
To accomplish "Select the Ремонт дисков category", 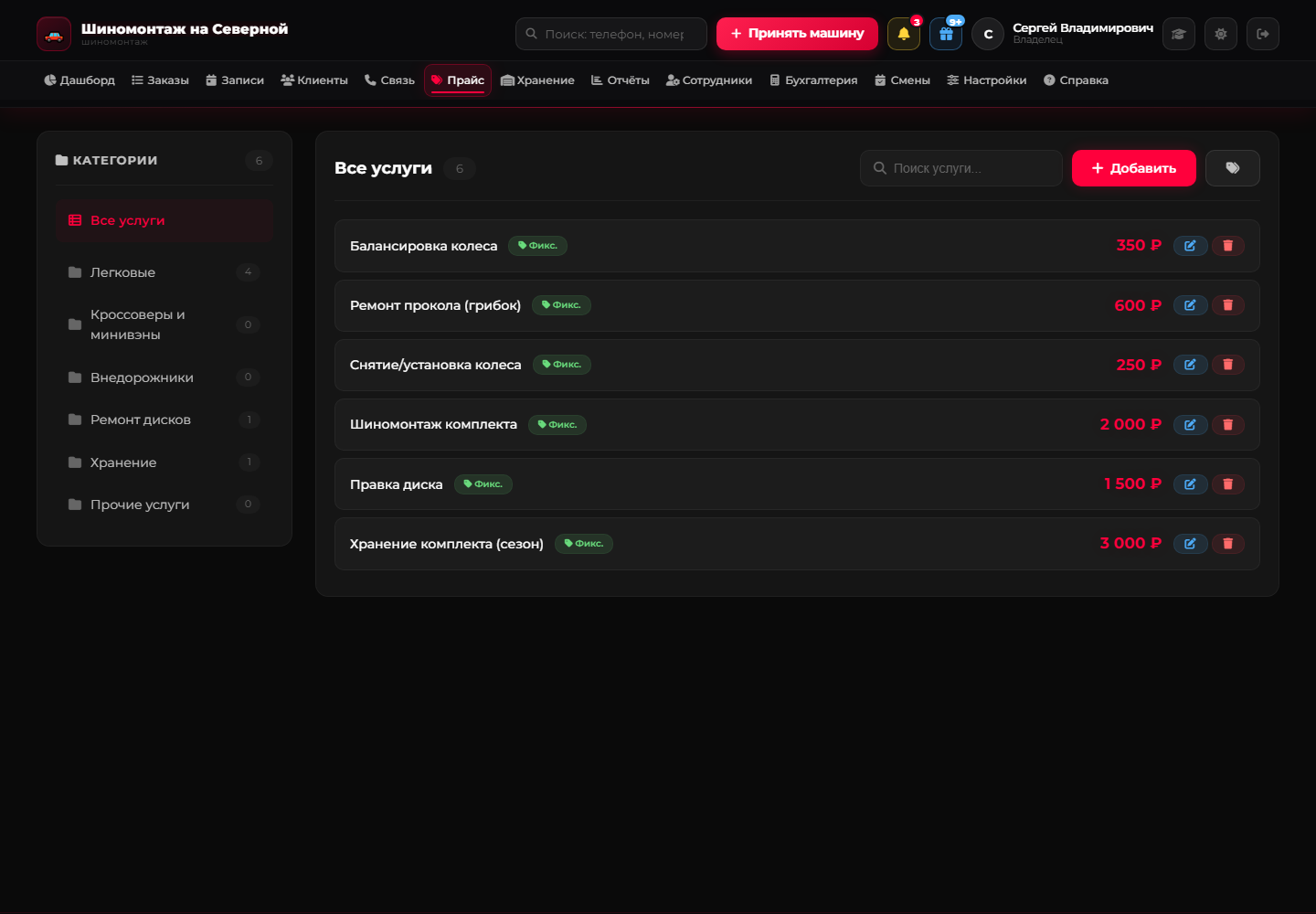I will (x=164, y=420).
